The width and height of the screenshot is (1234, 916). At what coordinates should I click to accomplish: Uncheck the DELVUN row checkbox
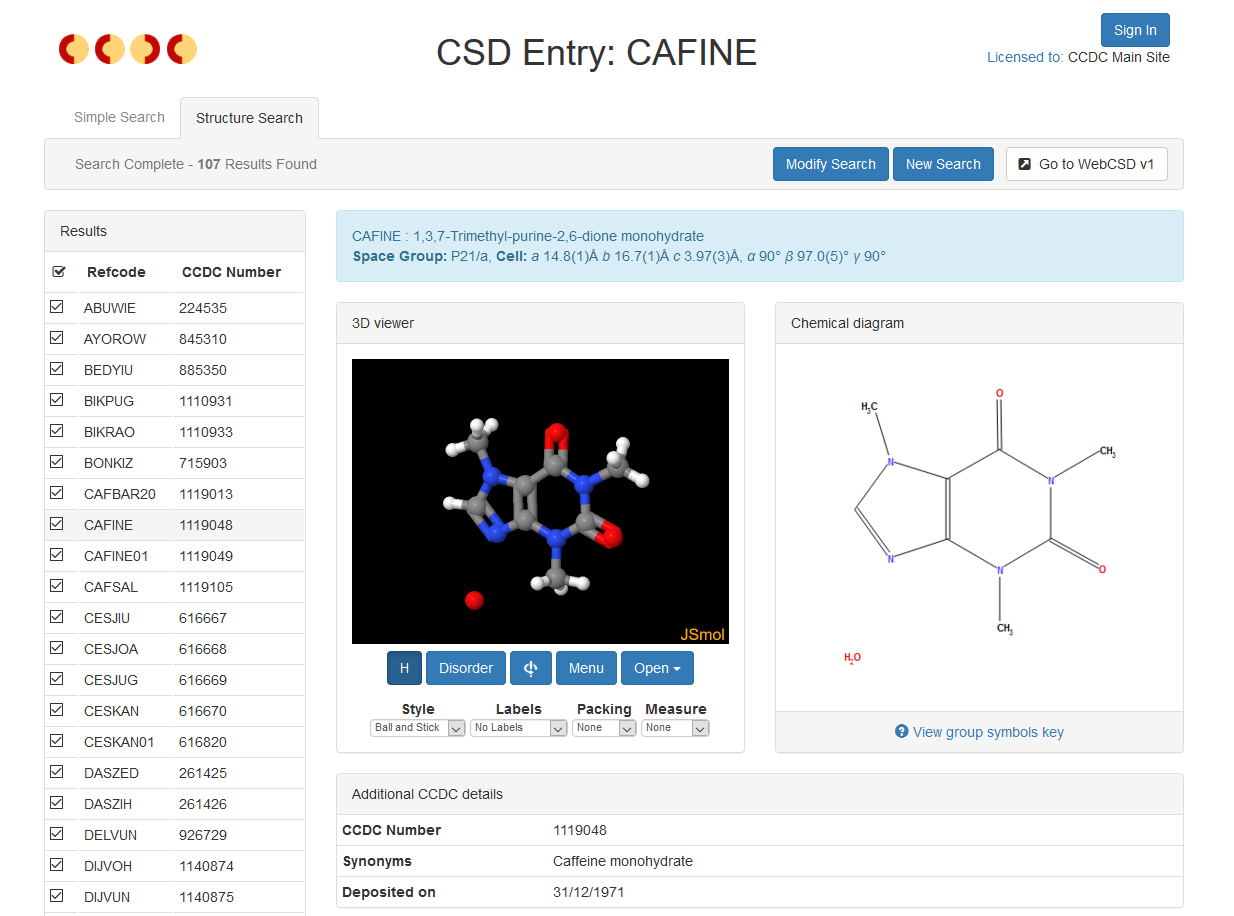(57, 834)
